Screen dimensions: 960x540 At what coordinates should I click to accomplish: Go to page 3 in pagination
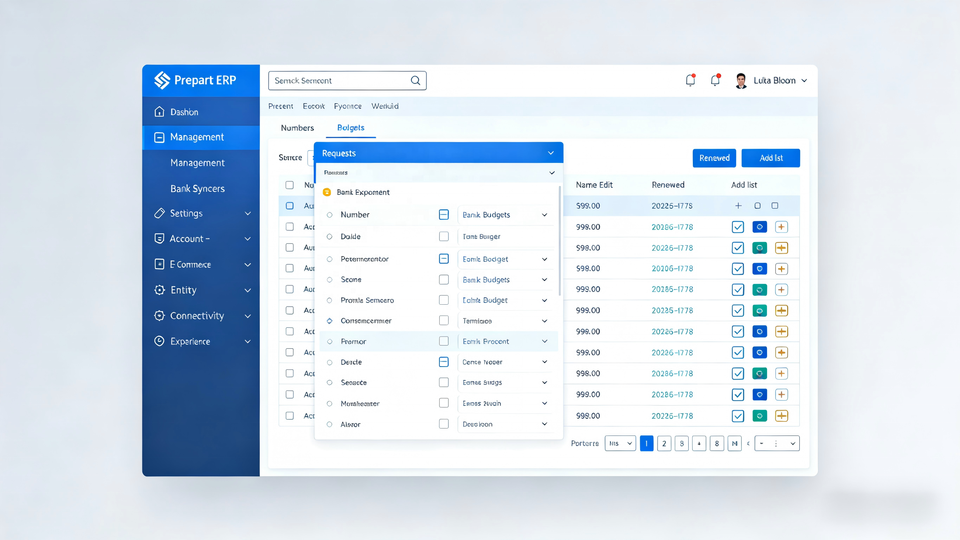pos(681,443)
